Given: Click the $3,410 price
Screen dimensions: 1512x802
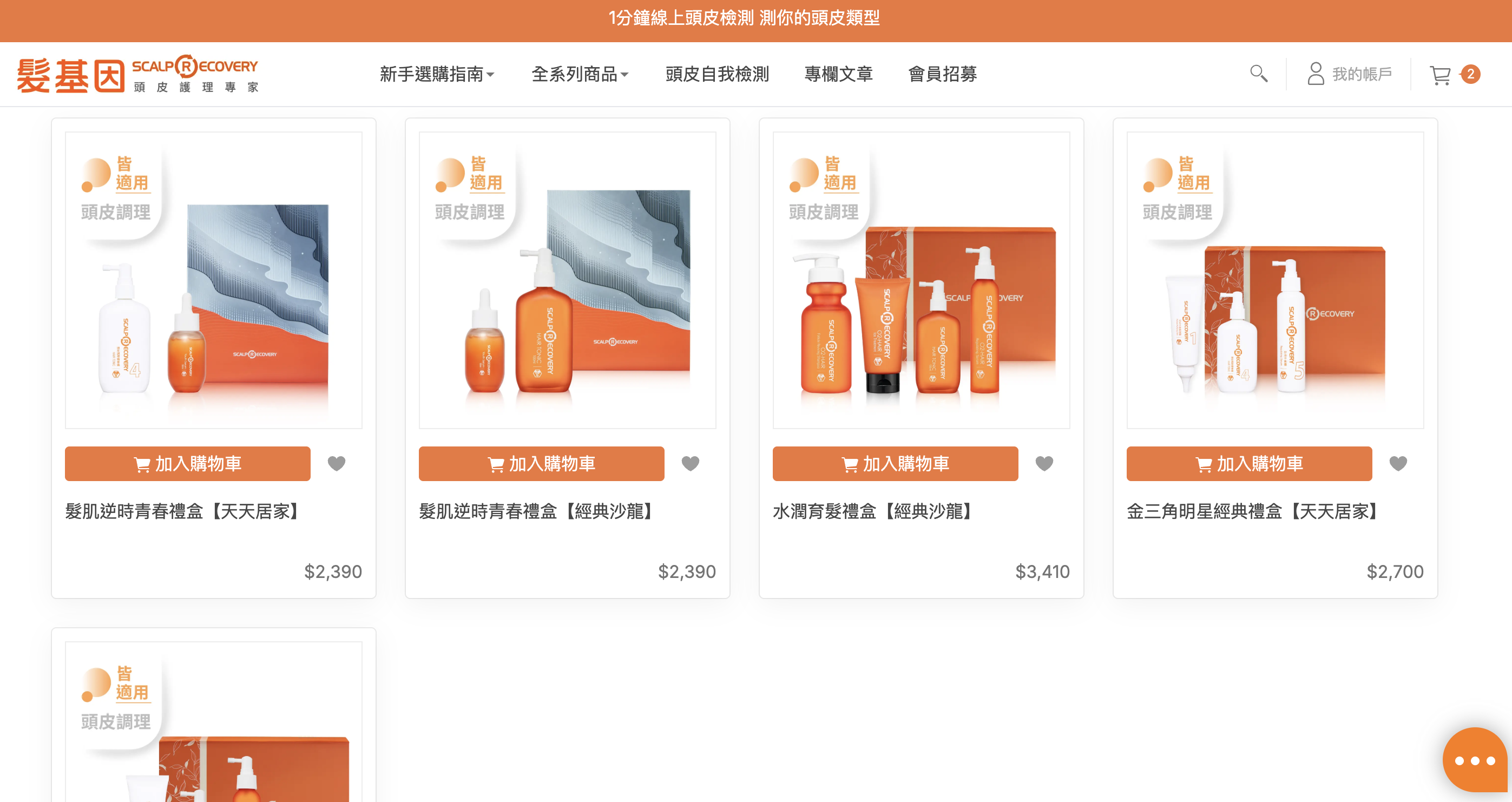Looking at the screenshot, I should 1042,571.
